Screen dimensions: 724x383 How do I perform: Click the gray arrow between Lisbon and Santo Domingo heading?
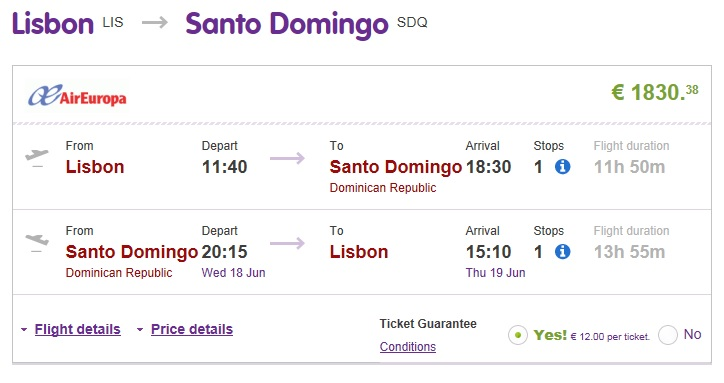(155, 22)
